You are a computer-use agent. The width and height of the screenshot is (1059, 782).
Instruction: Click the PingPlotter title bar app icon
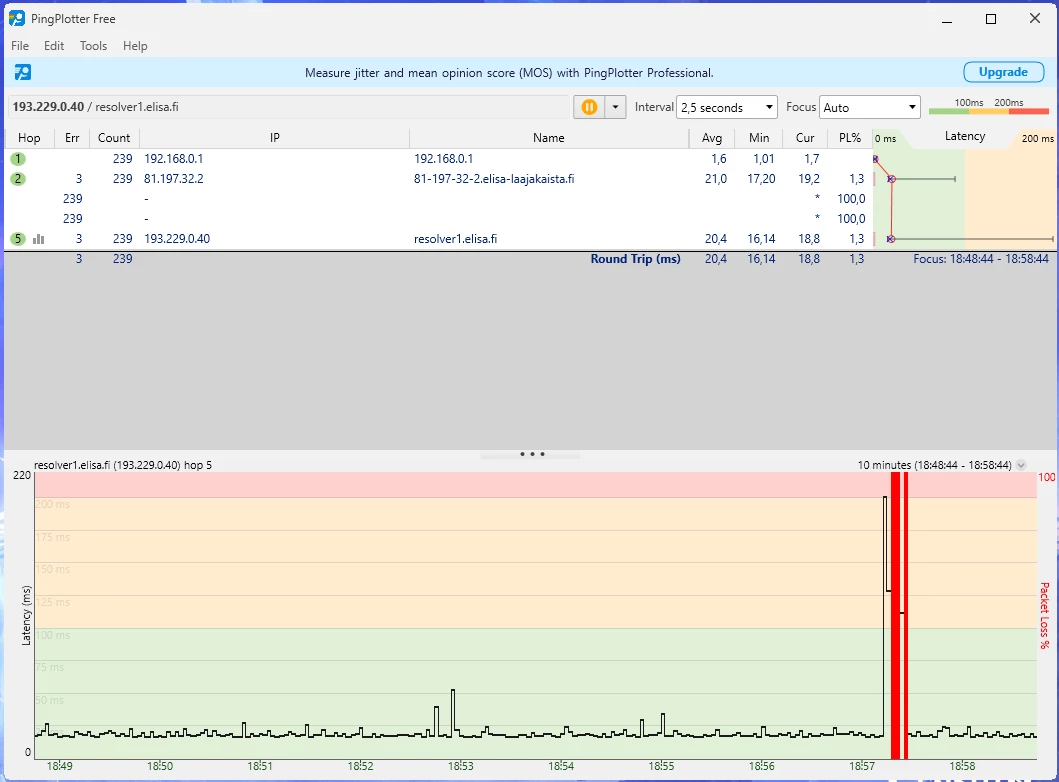pyautogui.click(x=17, y=18)
